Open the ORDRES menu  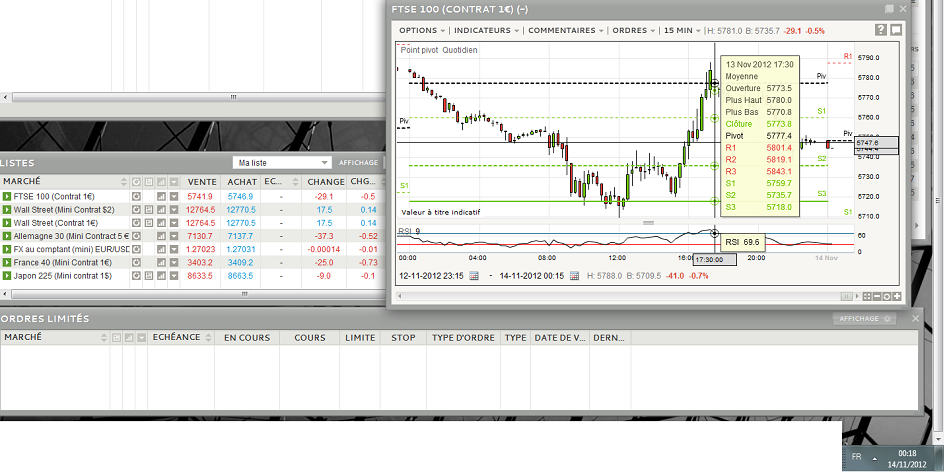click(633, 30)
